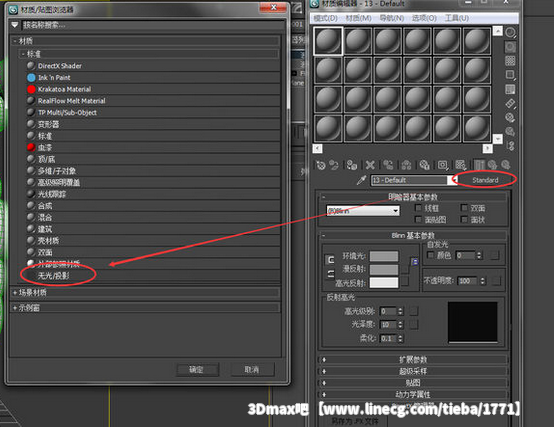The width and height of the screenshot is (560, 428).
Task: Expand the 场景材质 group in browser
Action: pyautogui.click(x=145, y=293)
